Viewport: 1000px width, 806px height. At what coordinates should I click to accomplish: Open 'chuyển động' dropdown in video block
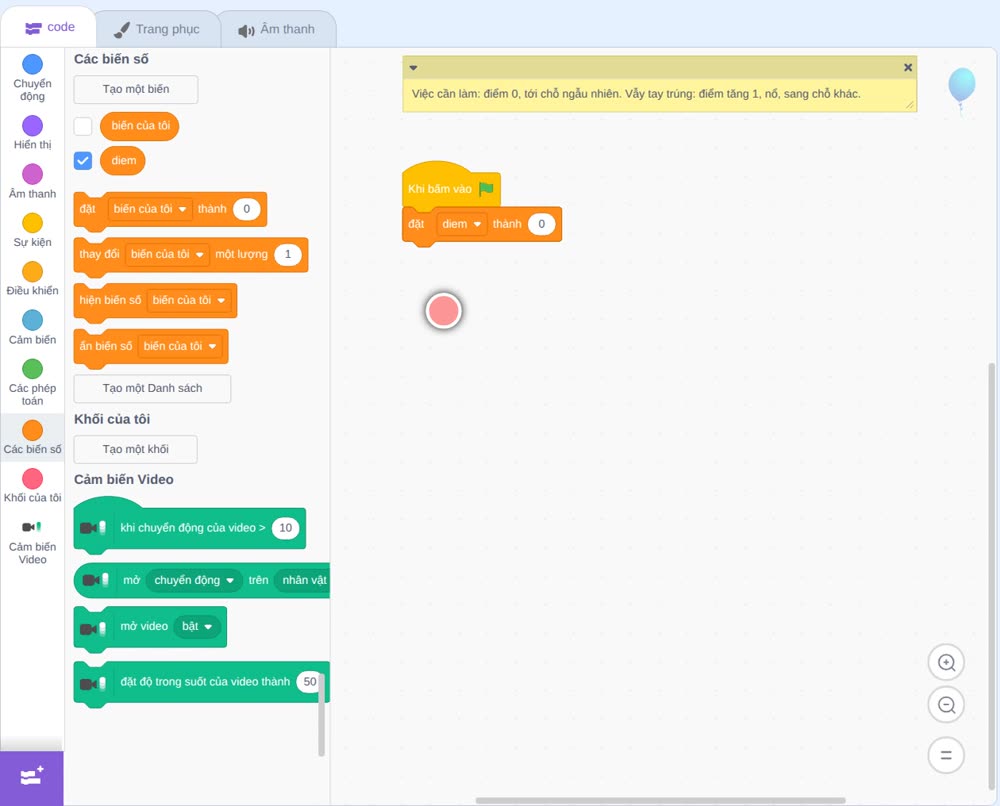(x=194, y=580)
